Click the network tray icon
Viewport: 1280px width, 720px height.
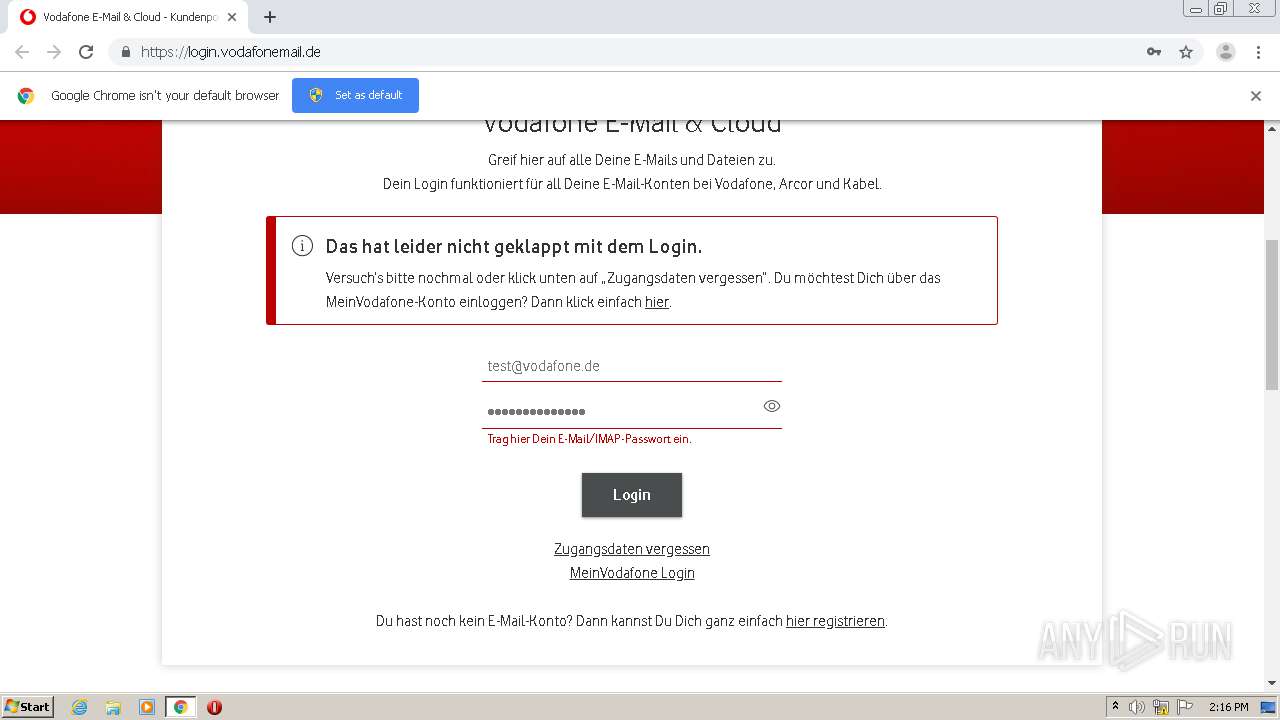click(1161, 707)
